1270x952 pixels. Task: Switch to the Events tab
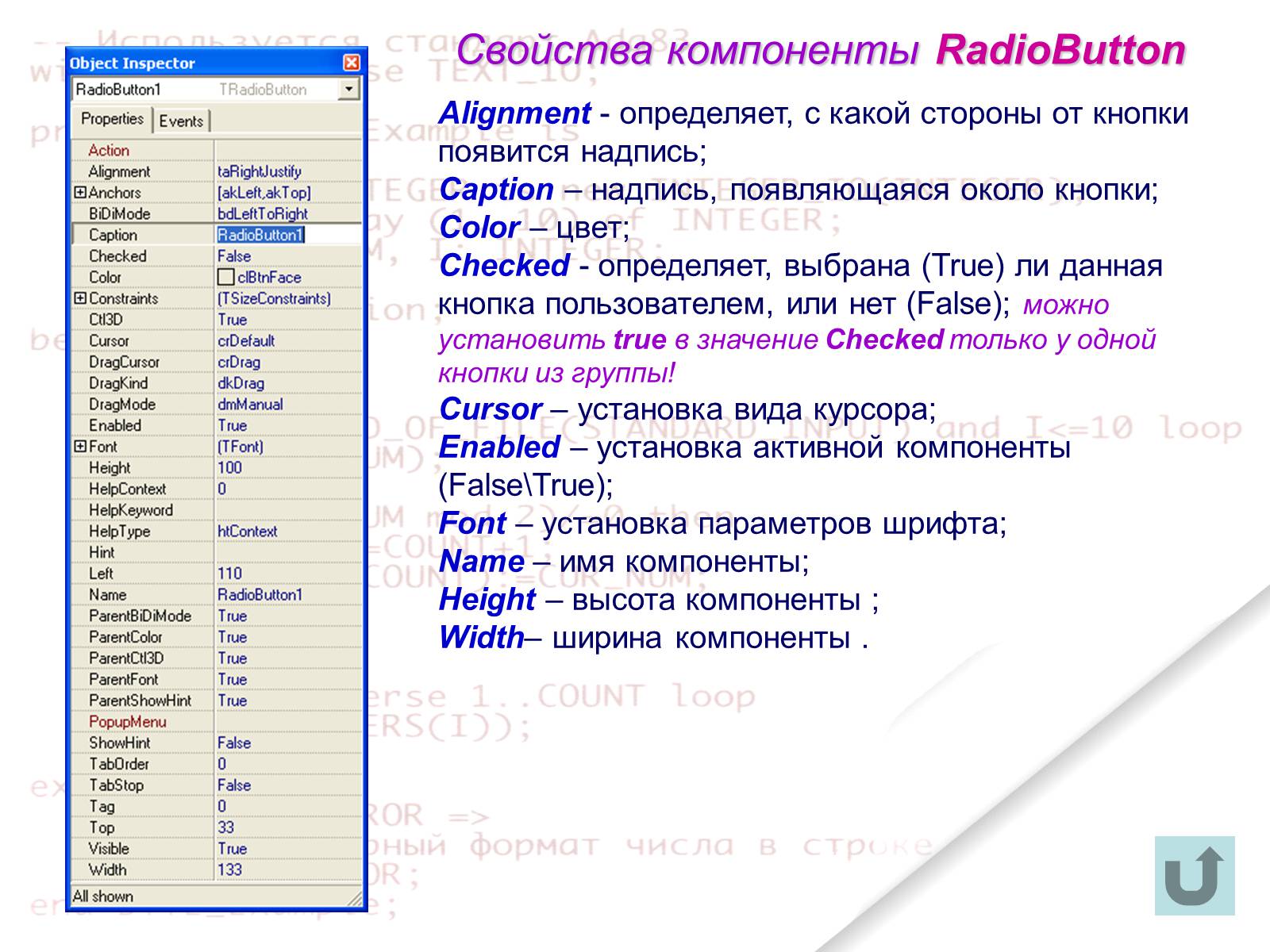181,121
